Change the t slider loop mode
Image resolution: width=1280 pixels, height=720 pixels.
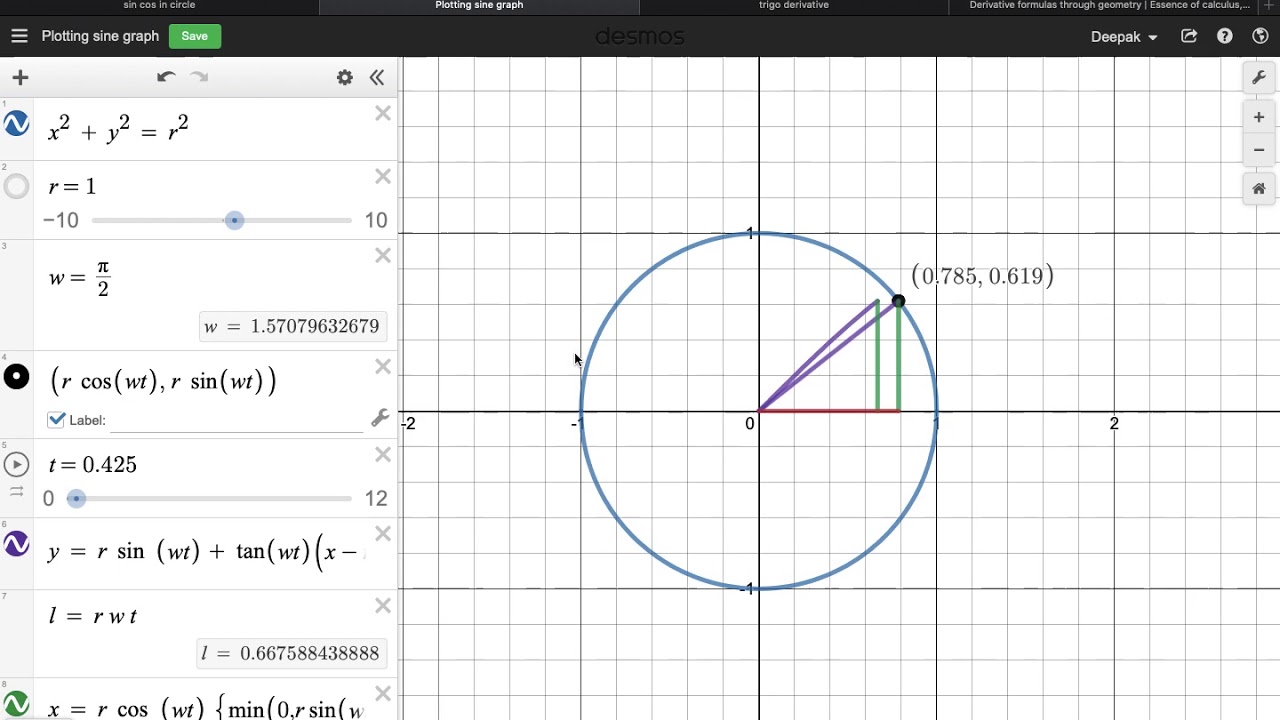click(16, 491)
